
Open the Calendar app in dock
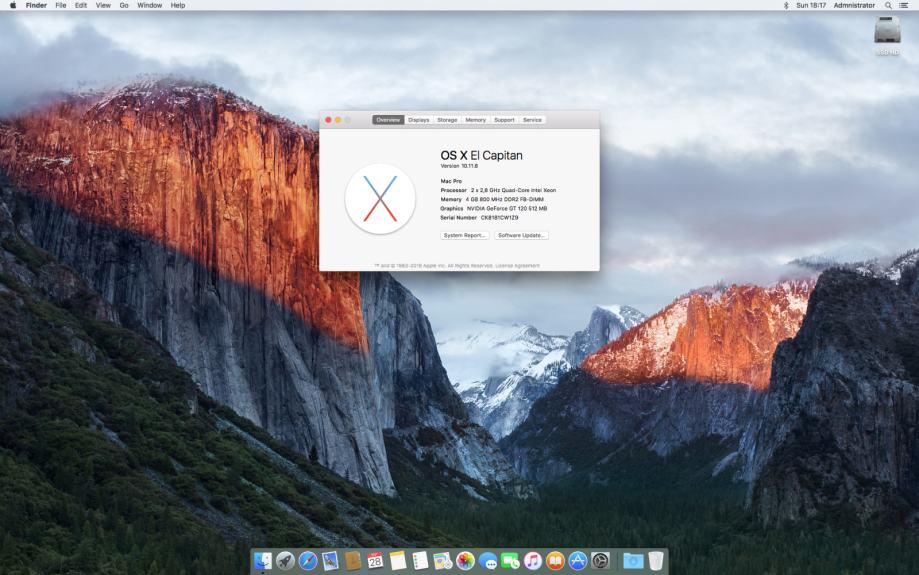pyautogui.click(x=375, y=561)
